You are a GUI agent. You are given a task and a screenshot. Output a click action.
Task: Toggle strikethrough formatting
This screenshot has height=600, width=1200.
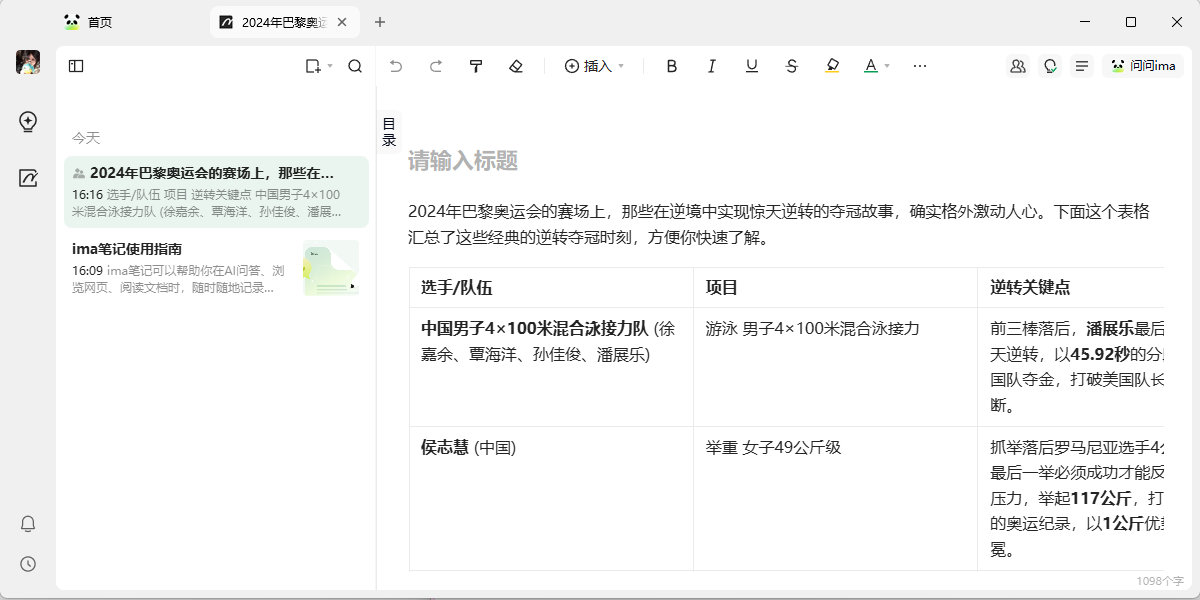pyautogui.click(x=792, y=66)
